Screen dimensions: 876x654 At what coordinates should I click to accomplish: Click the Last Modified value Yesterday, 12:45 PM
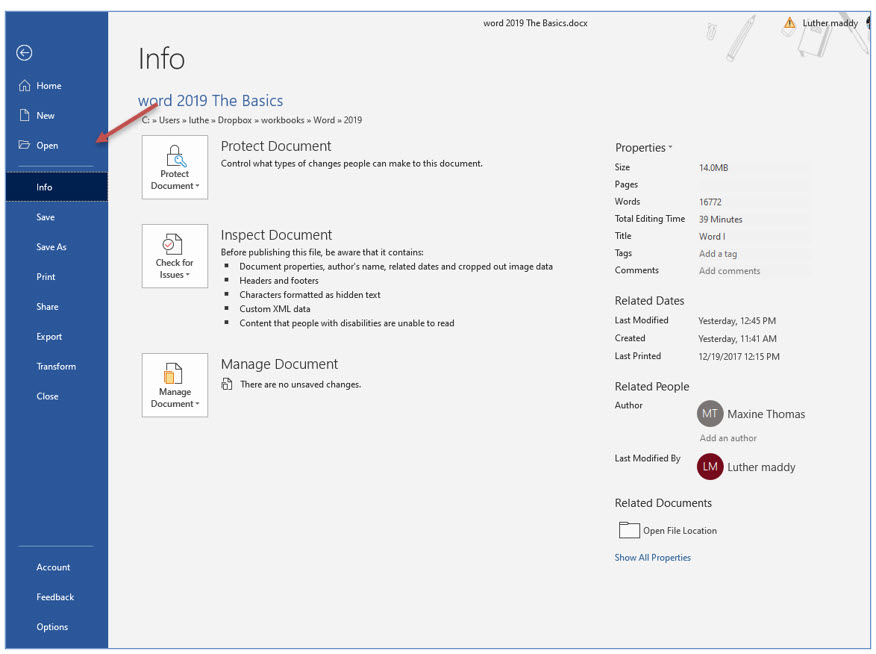(737, 321)
